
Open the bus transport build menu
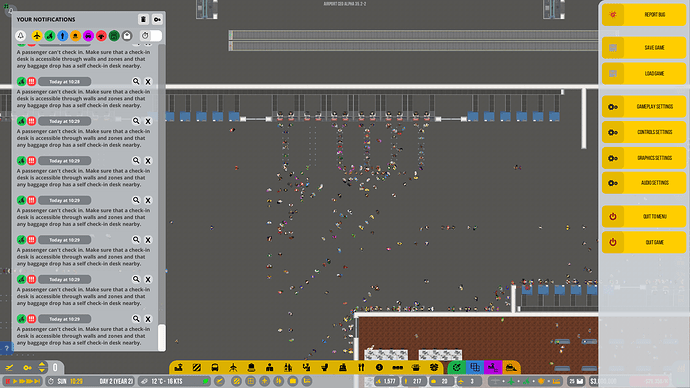coord(215,367)
